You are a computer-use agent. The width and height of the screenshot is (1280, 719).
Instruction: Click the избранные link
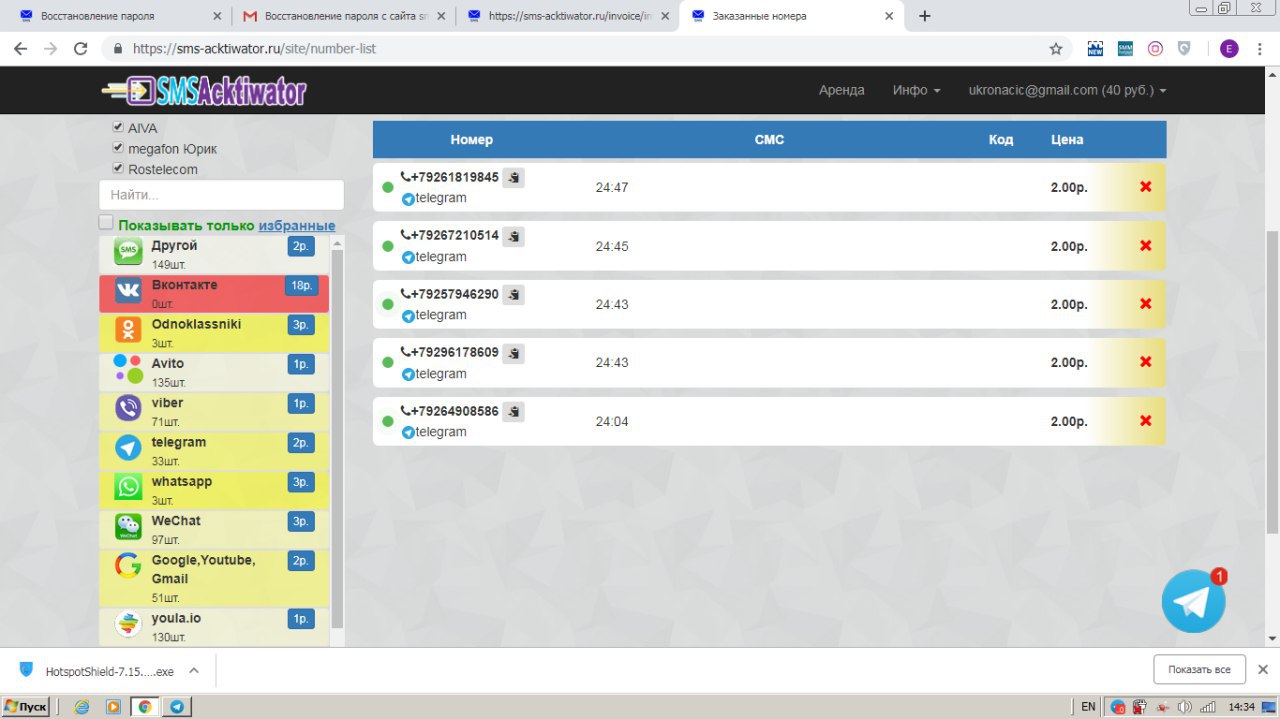pyautogui.click(x=297, y=226)
